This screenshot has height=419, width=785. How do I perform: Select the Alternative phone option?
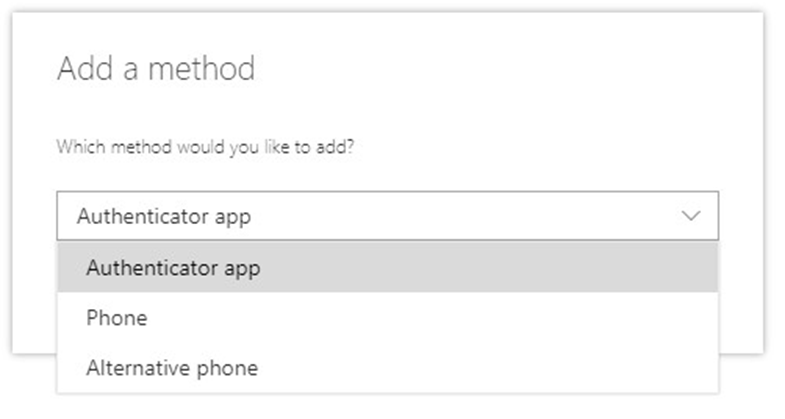(x=172, y=368)
